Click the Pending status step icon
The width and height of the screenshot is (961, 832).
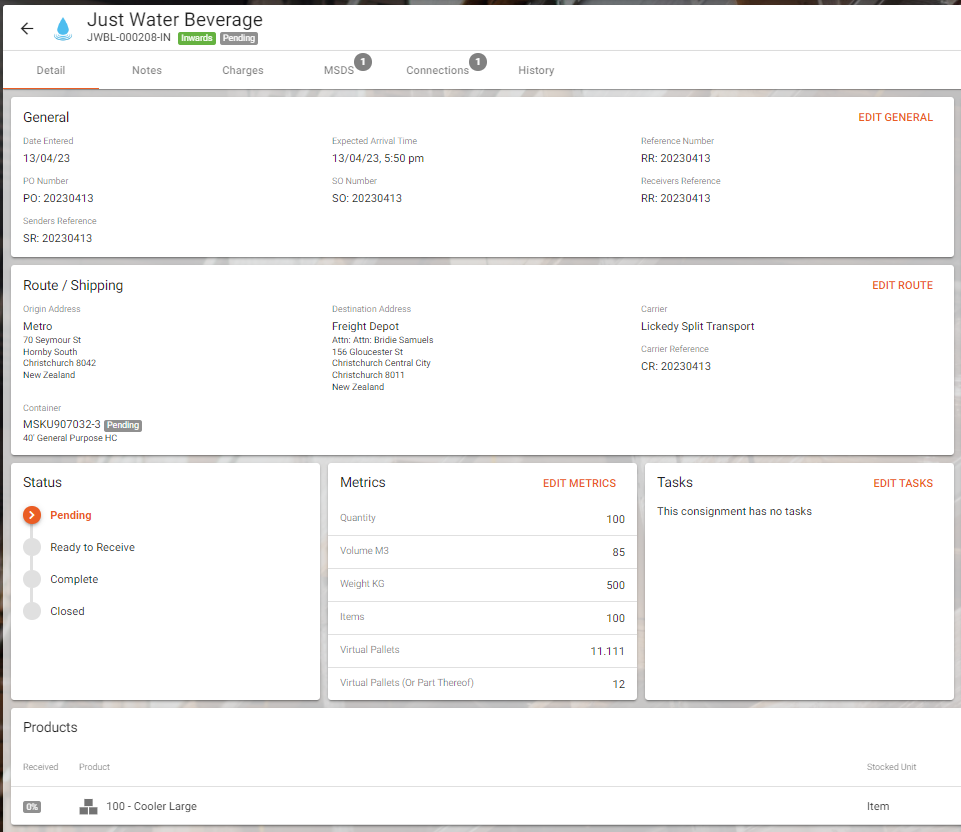(32, 515)
